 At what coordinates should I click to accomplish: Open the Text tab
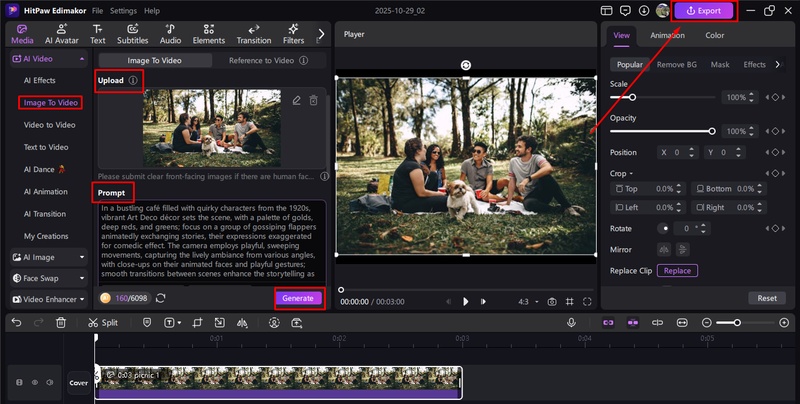97,34
